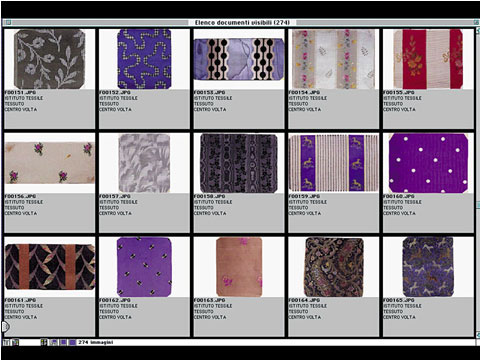Screen dimensions: 480x360
Task: Click the F00157.JPG file name label
Action: (115, 196)
